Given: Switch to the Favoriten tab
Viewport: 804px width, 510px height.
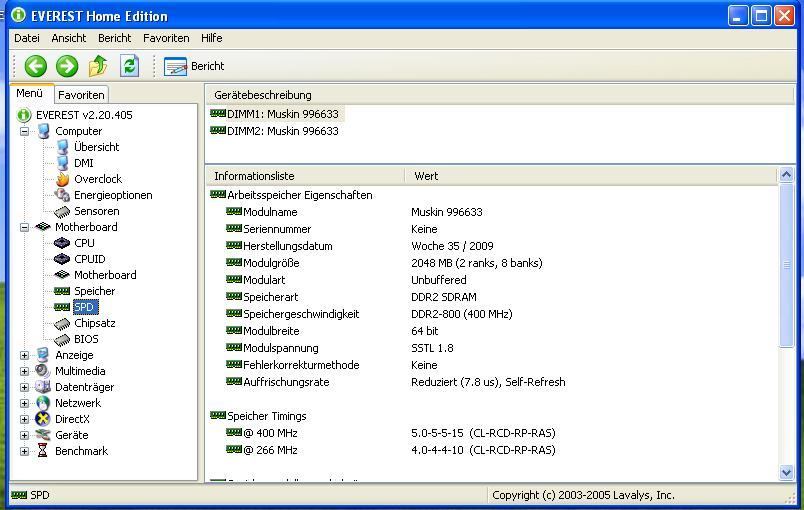Looking at the screenshot, I should click(81, 95).
